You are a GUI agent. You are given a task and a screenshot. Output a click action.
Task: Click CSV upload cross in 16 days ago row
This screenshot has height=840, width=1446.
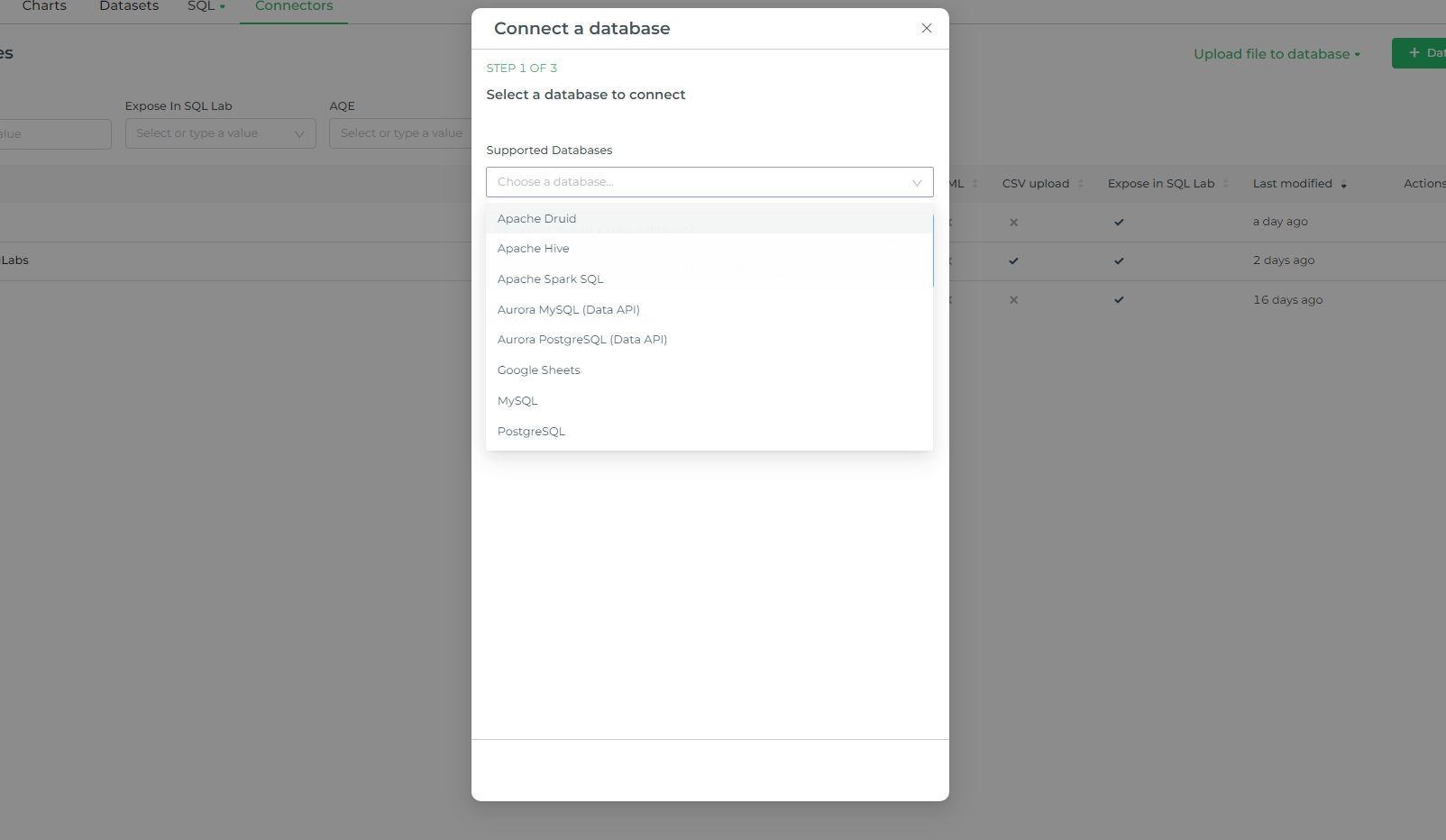(x=1014, y=300)
